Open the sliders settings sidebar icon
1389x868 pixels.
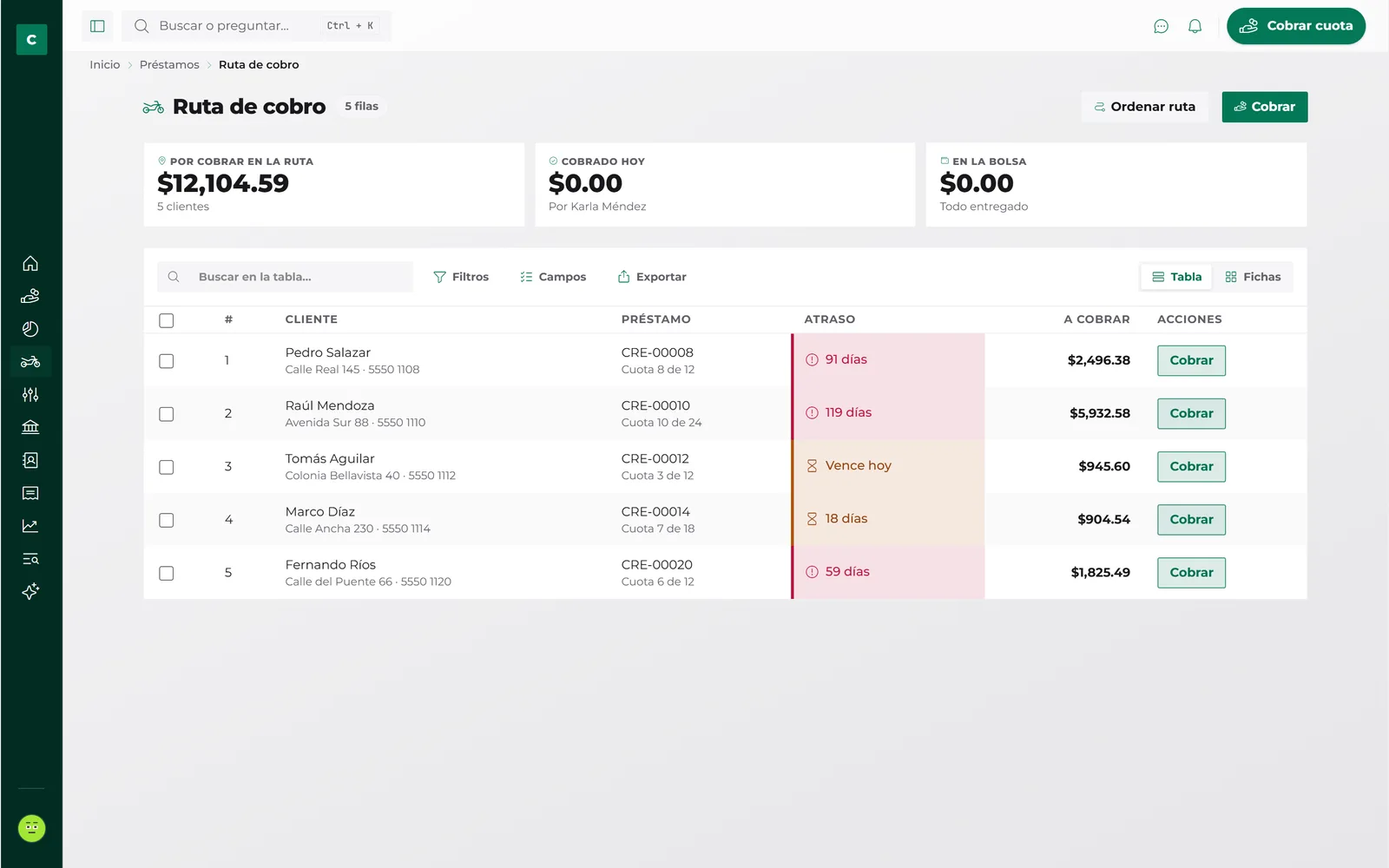(x=30, y=395)
